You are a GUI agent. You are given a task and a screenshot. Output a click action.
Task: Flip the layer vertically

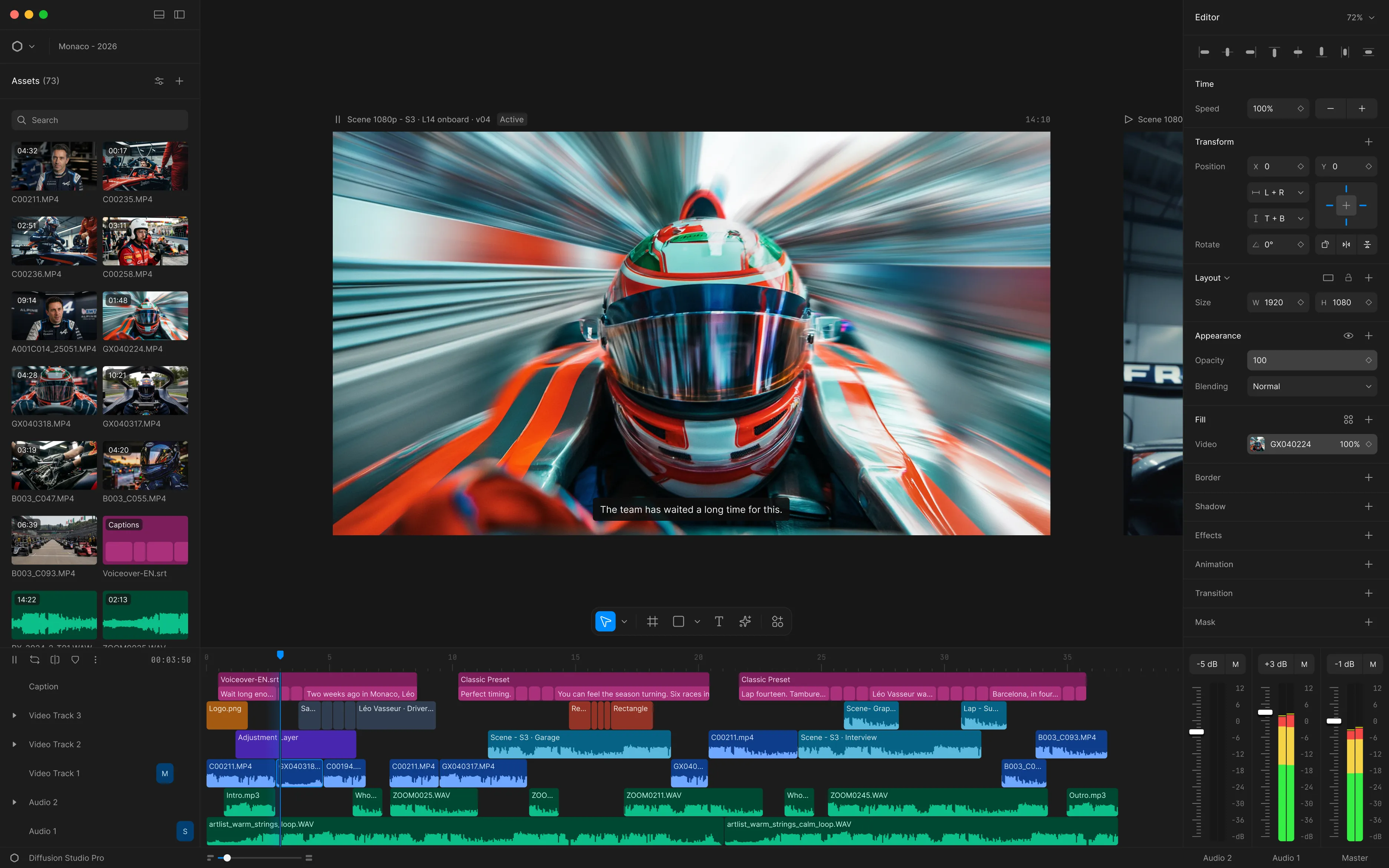tap(1367, 244)
